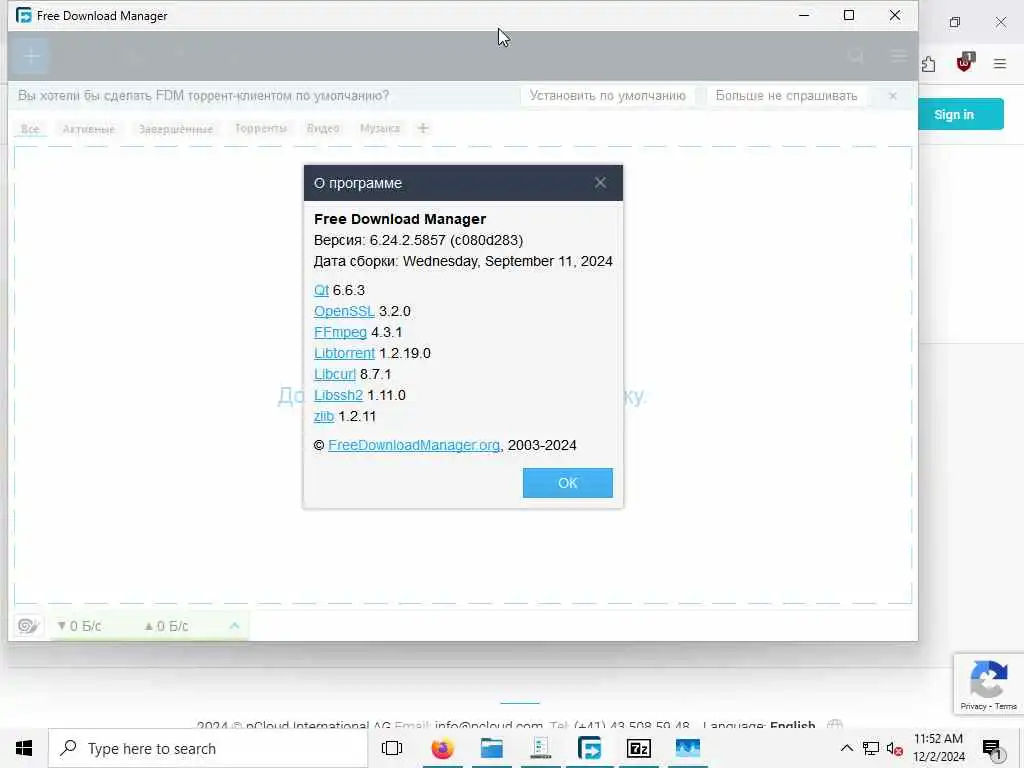Click upload speed 0 Б/с indicator
Screen dimensions: 1024x768
(167, 626)
